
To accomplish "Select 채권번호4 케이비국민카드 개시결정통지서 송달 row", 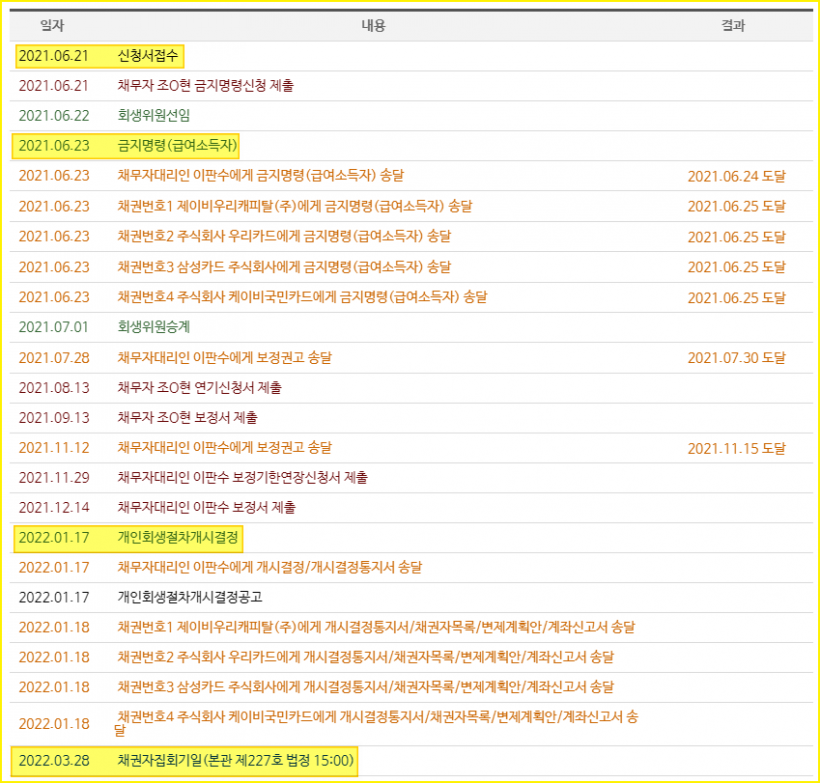I will pyautogui.click(x=411, y=724).
